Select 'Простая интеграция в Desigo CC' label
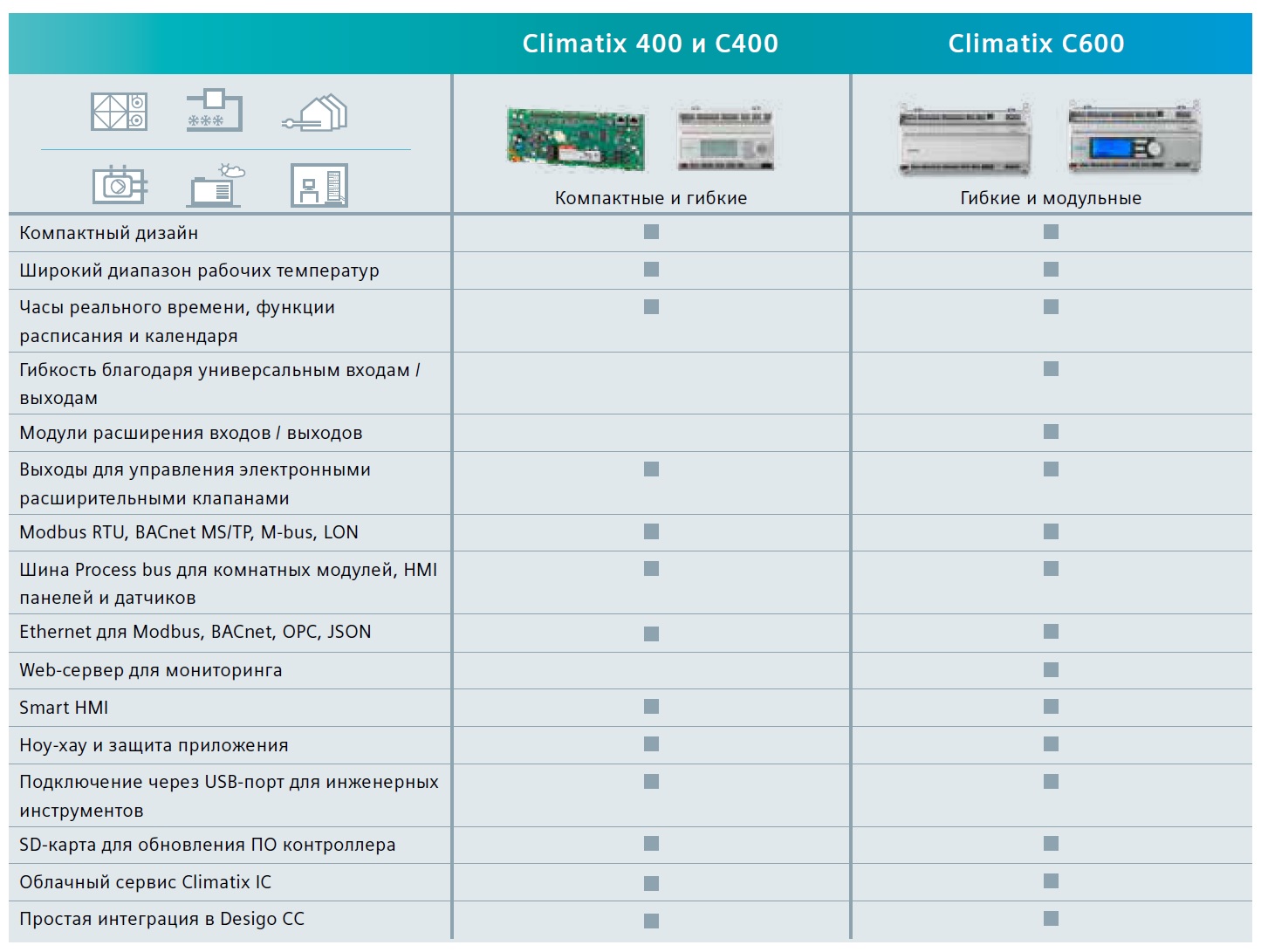 (162, 919)
